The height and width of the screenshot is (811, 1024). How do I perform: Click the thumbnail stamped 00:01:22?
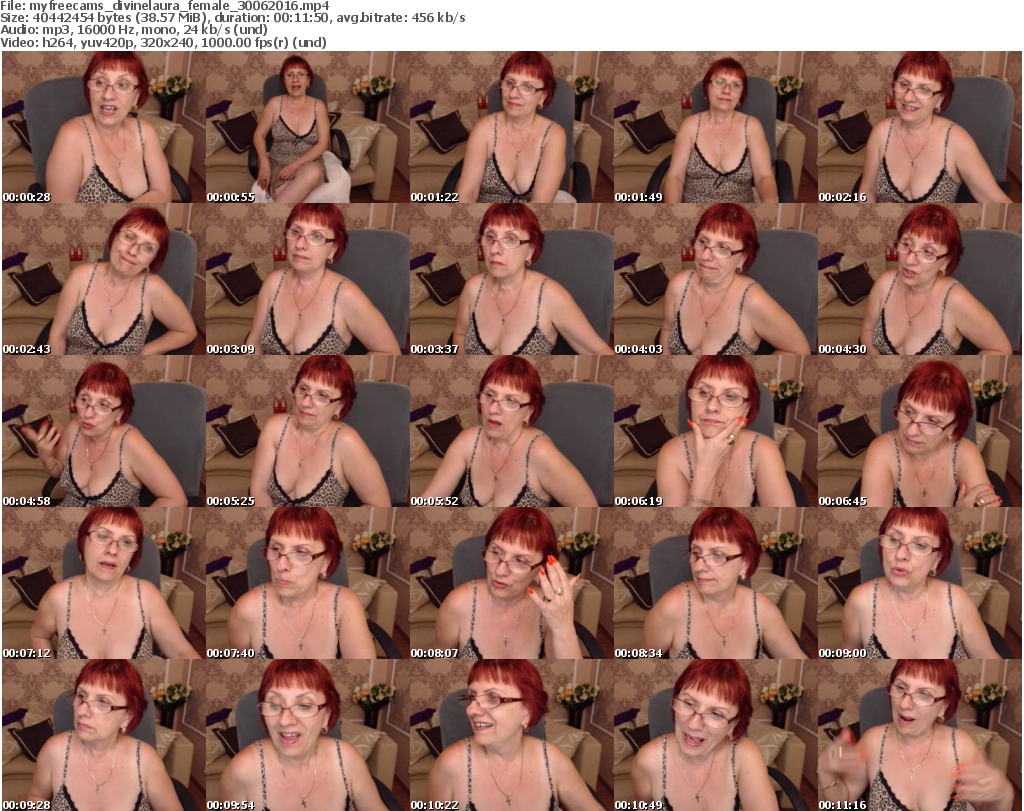pyautogui.click(x=511, y=127)
